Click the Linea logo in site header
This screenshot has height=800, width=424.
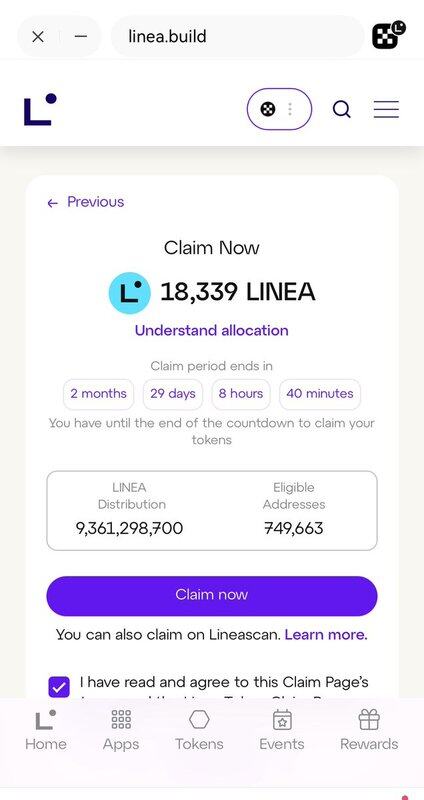click(40, 109)
